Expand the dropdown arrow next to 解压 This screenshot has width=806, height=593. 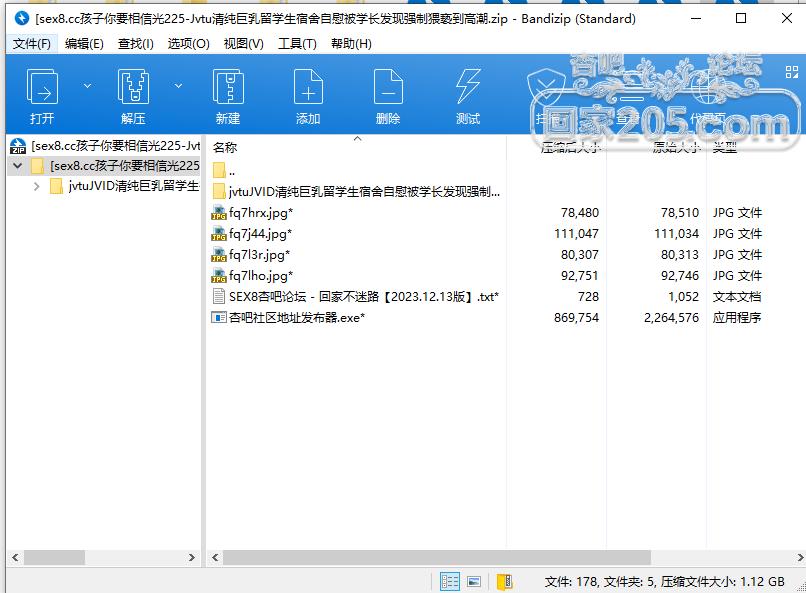178,86
